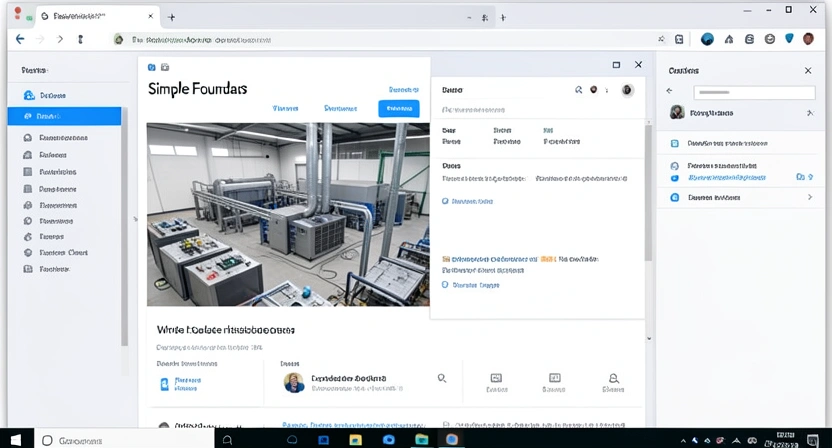Close the active browser tab
Screen dimensions: 832x448
coord(151,16)
